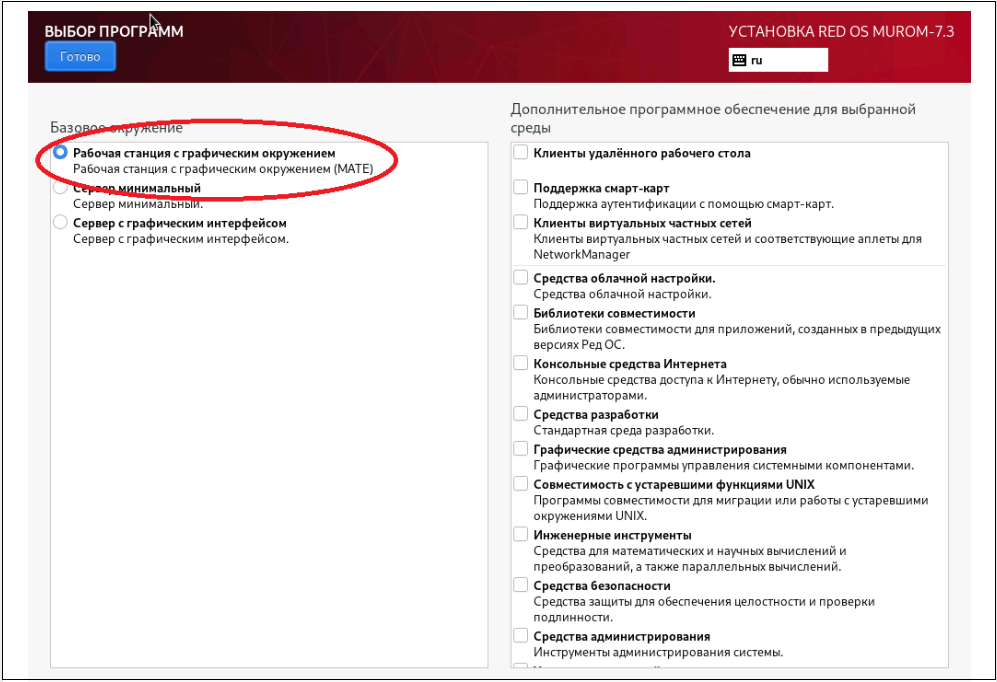Select Рабочая станция с графическим окружением radio

[x=60, y=152]
